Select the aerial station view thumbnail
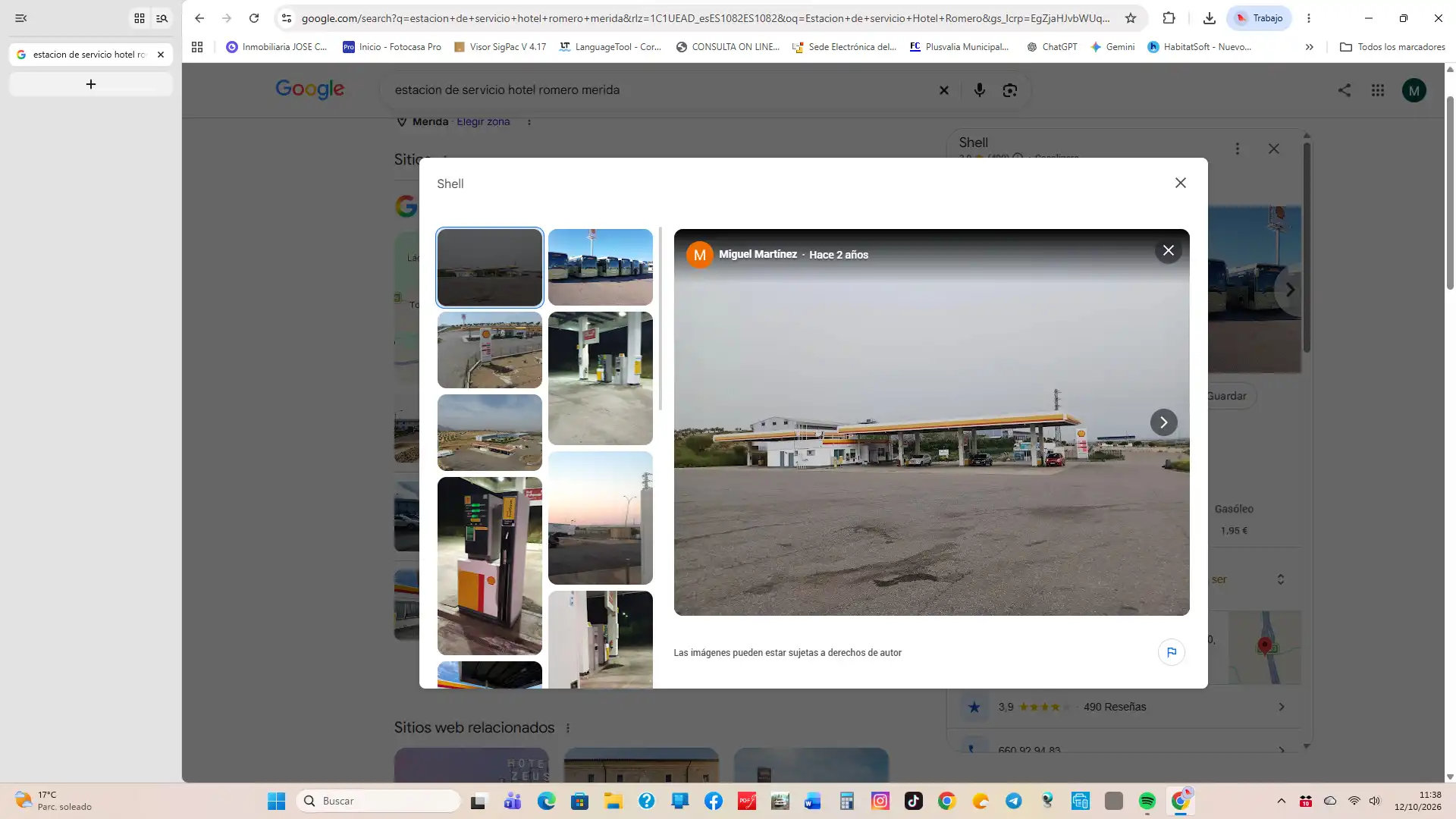This screenshot has width=1456, height=819. (x=490, y=432)
